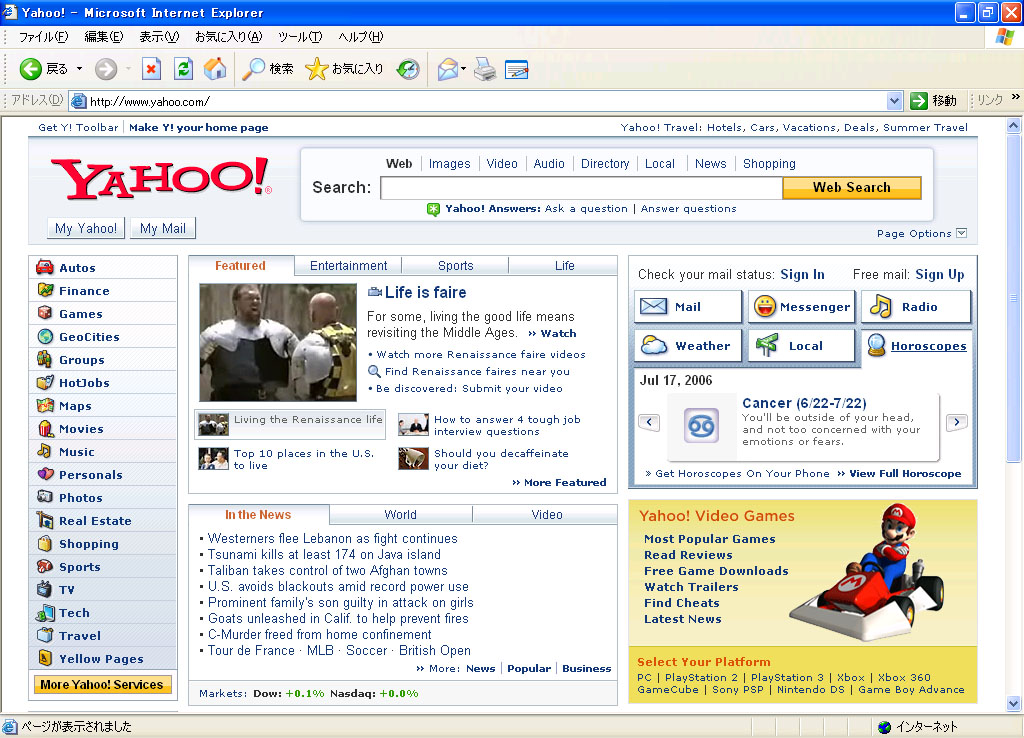Expand the Links toolbar chevron
Image resolution: width=1024 pixels, height=738 pixels.
click(x=1016, y=97)
